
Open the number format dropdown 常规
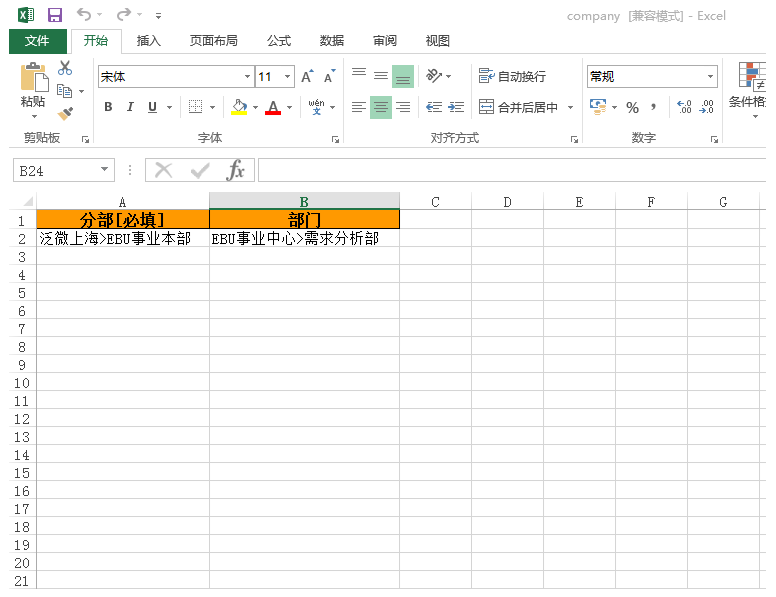click(x=711, y=77)
